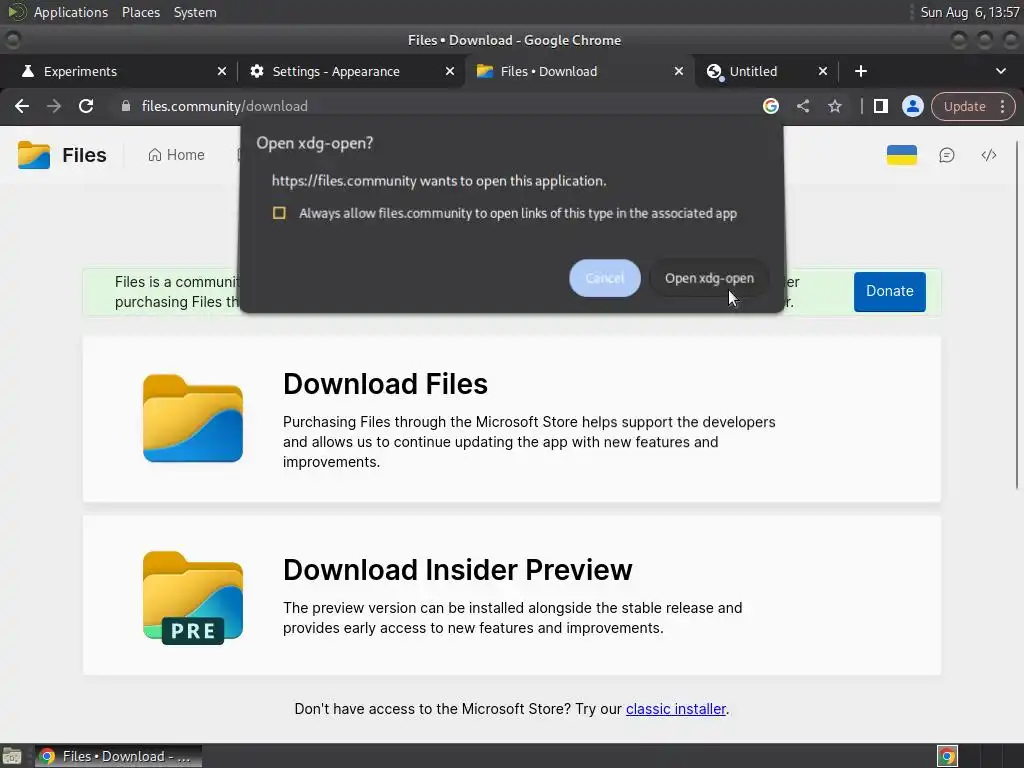Expand the tab search dropdown arrow

pyautogui.click(x=1000, y=71)
